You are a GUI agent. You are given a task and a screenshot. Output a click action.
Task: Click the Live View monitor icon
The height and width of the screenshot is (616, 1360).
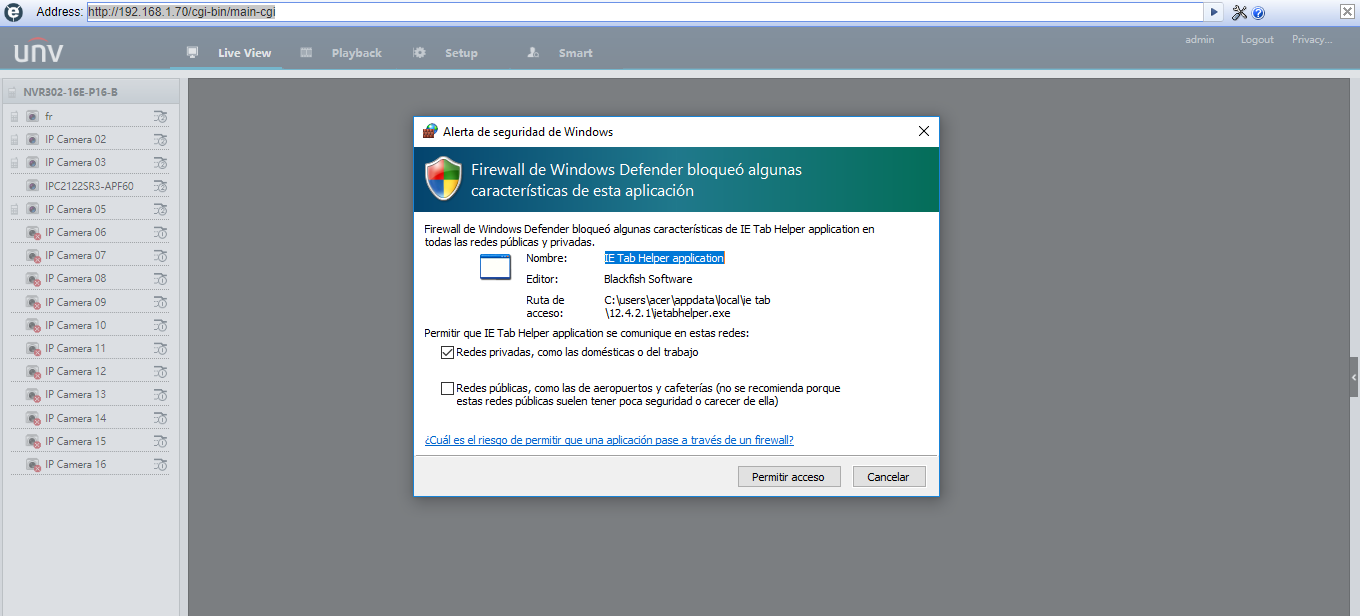(191, 52)
